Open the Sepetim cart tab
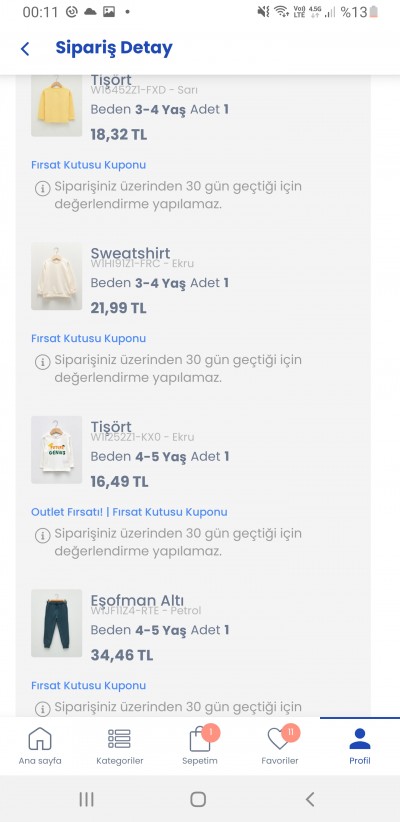Viewport: 400px width, 822px height. (x=200, y=745)
